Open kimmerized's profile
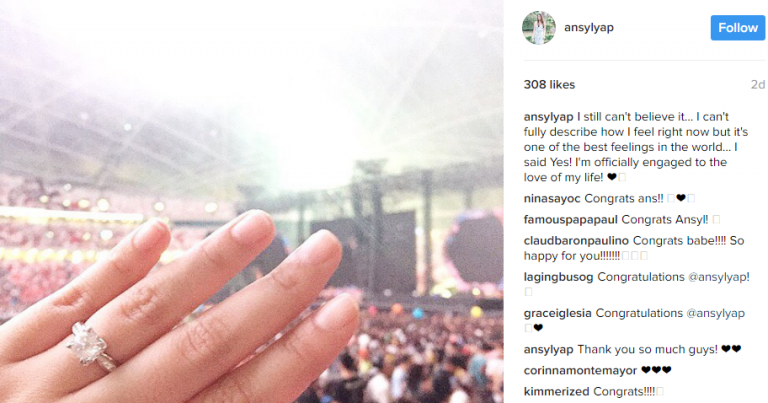Screen dimensions: 768x403 point(556,392)
